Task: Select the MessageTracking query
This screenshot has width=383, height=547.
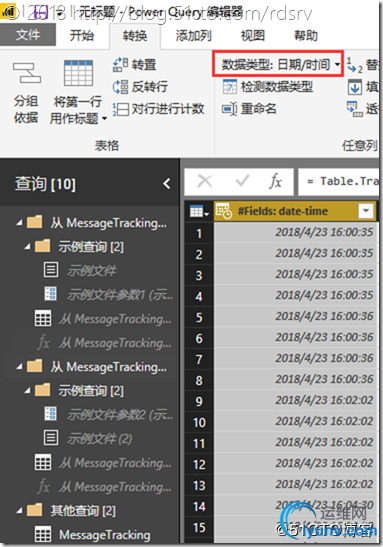Action: pyautogui.click(x=105, y=534)
